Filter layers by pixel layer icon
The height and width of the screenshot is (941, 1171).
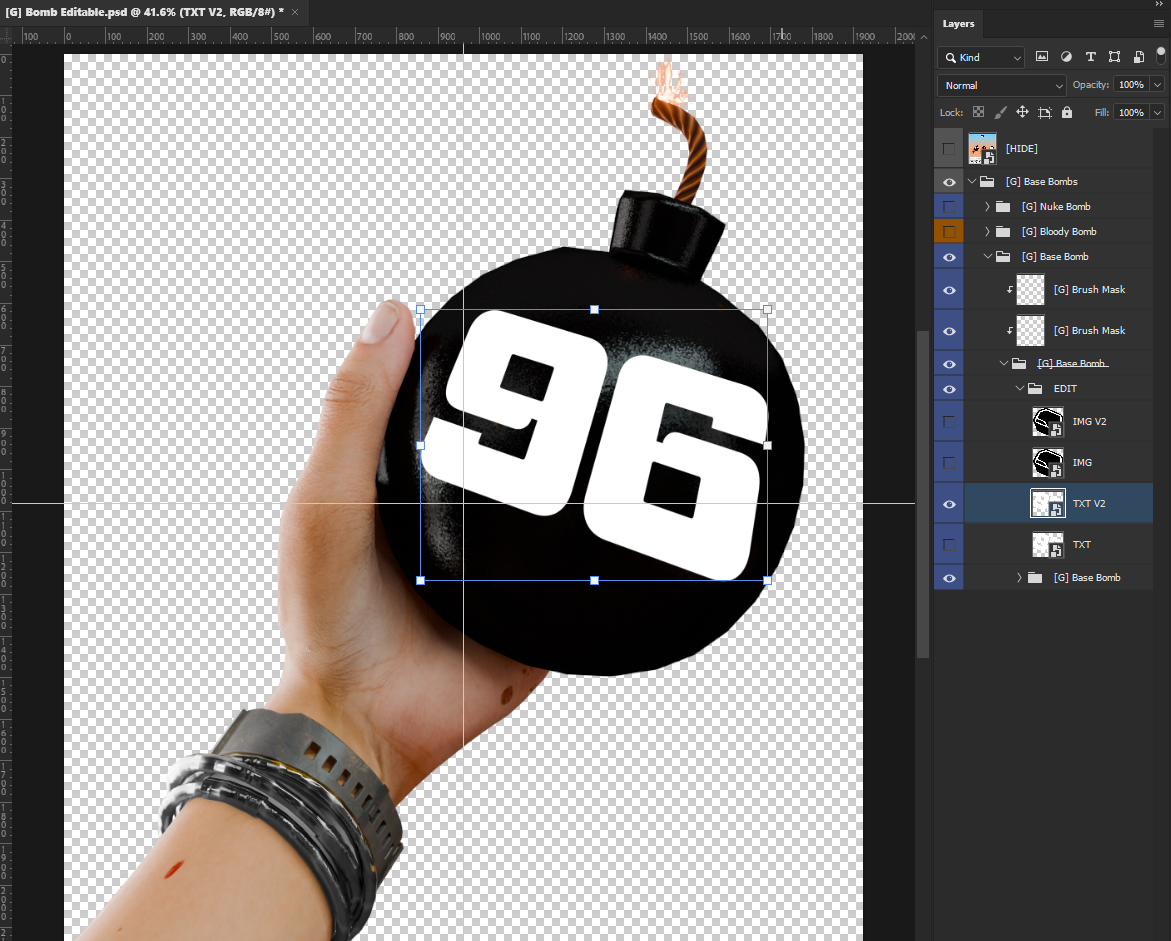click(x=1042, y=57)
